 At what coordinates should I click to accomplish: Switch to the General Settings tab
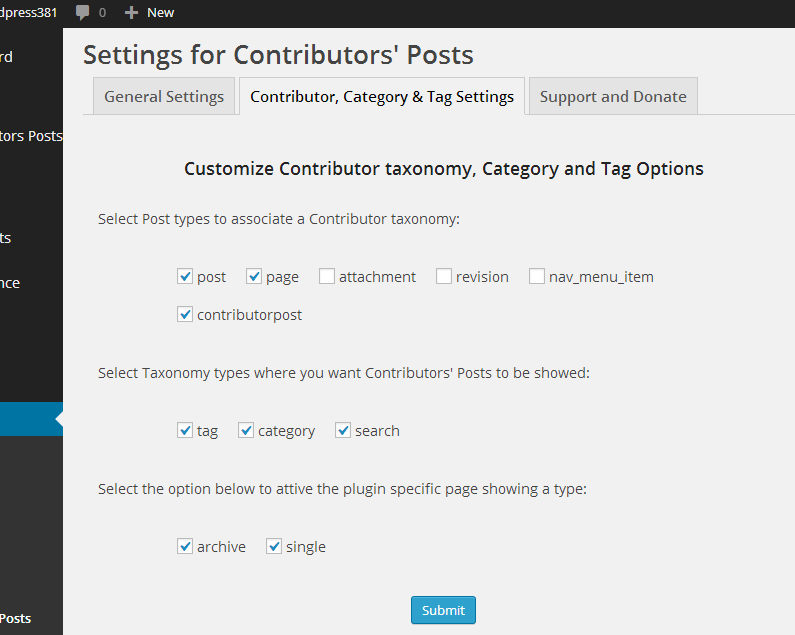click(164, 96)
